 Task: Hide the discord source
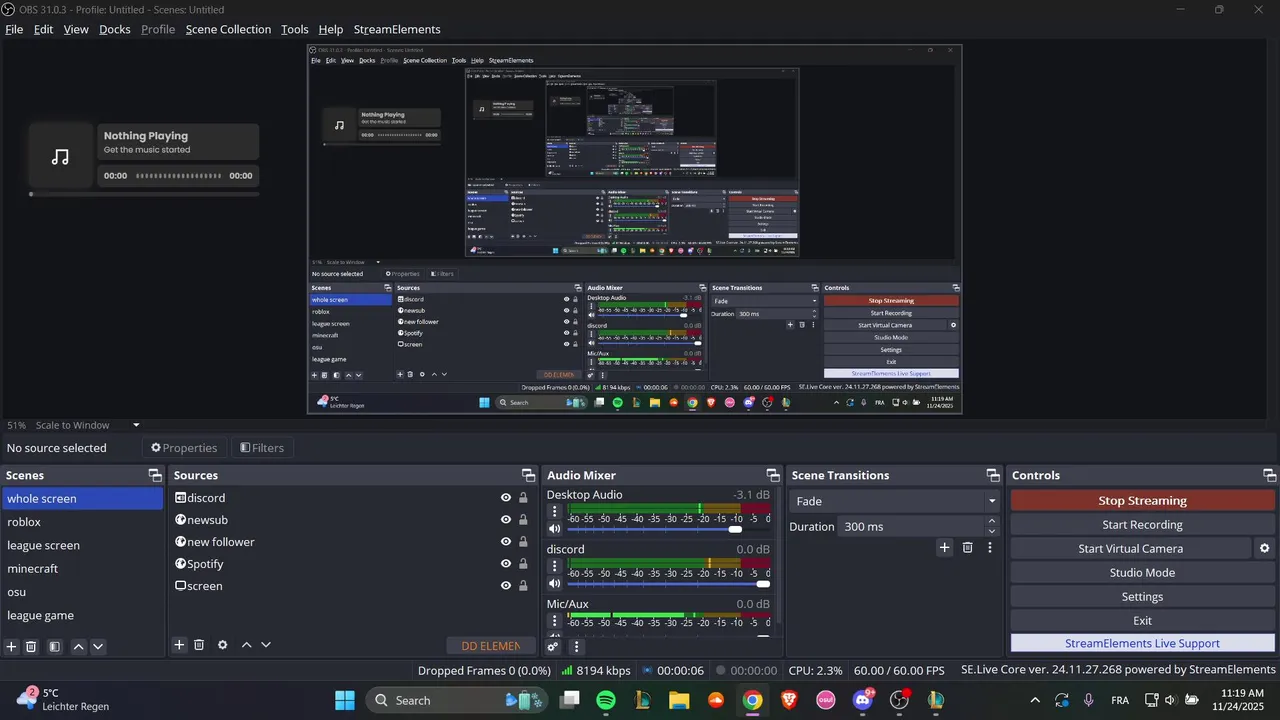click(506, 498)
